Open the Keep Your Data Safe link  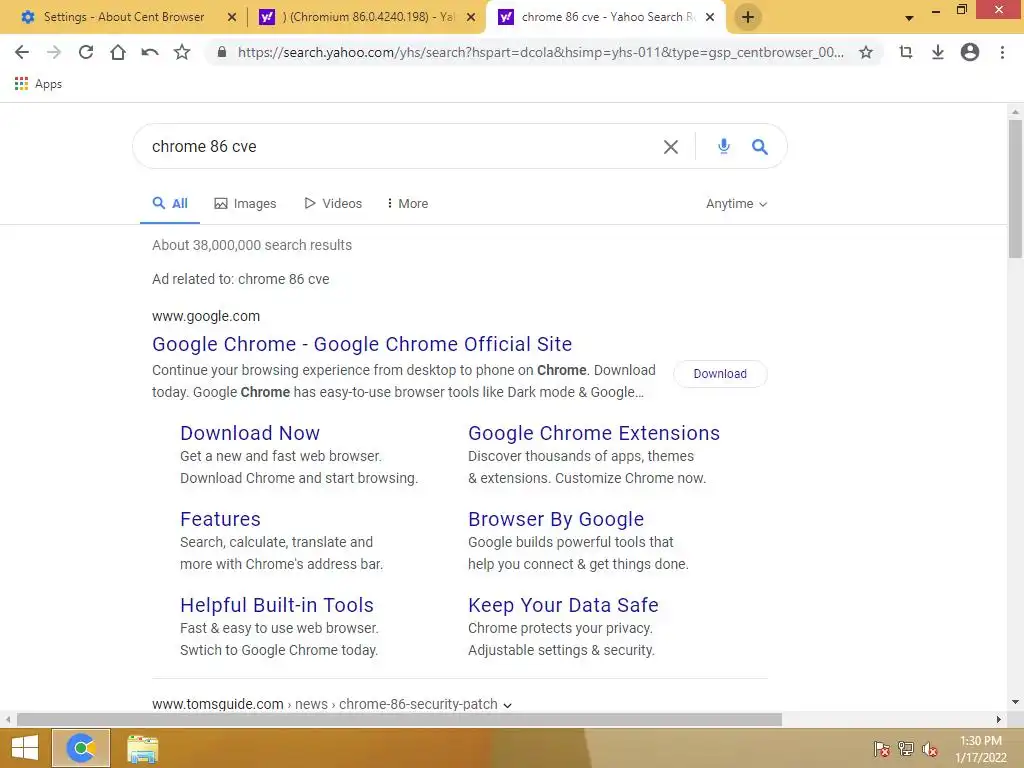click(x=563, y=605)
